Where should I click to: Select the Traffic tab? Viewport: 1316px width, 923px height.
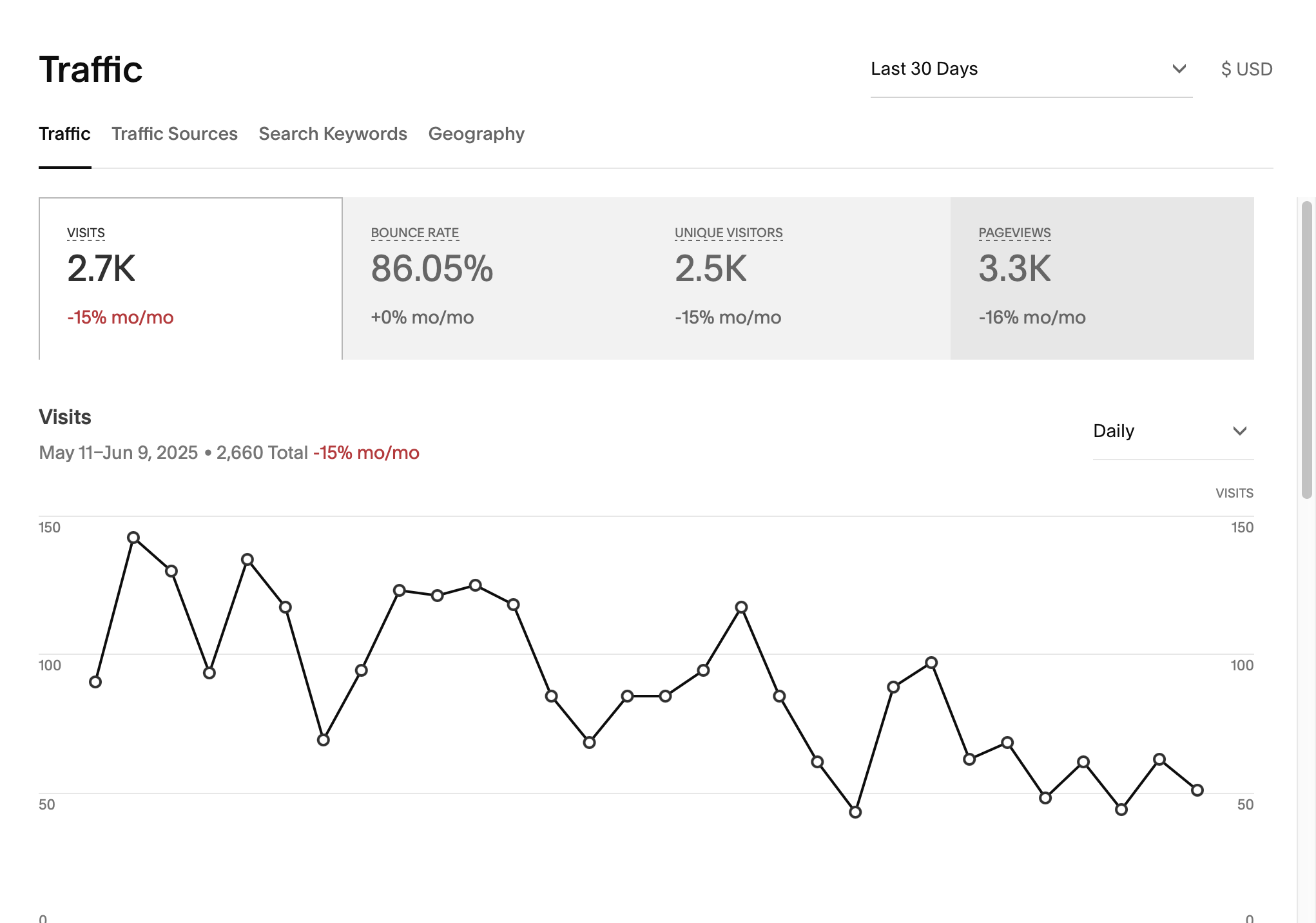[64, 133]
